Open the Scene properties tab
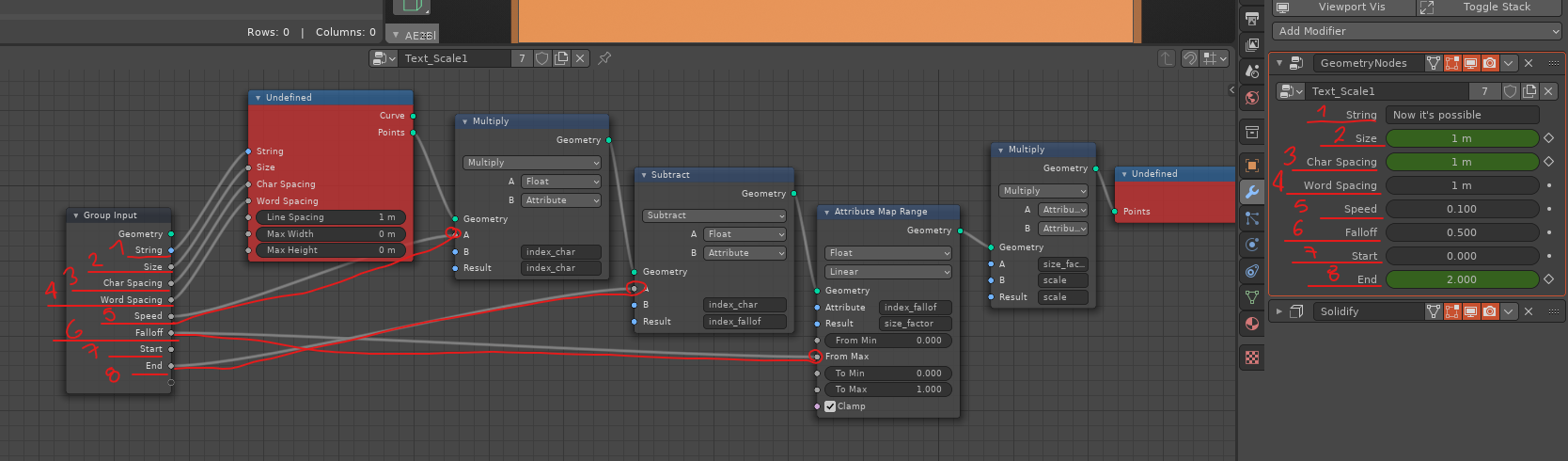Image resolution: width=1568 pixels, height=461 pixels. click(x=1252, y=71)
